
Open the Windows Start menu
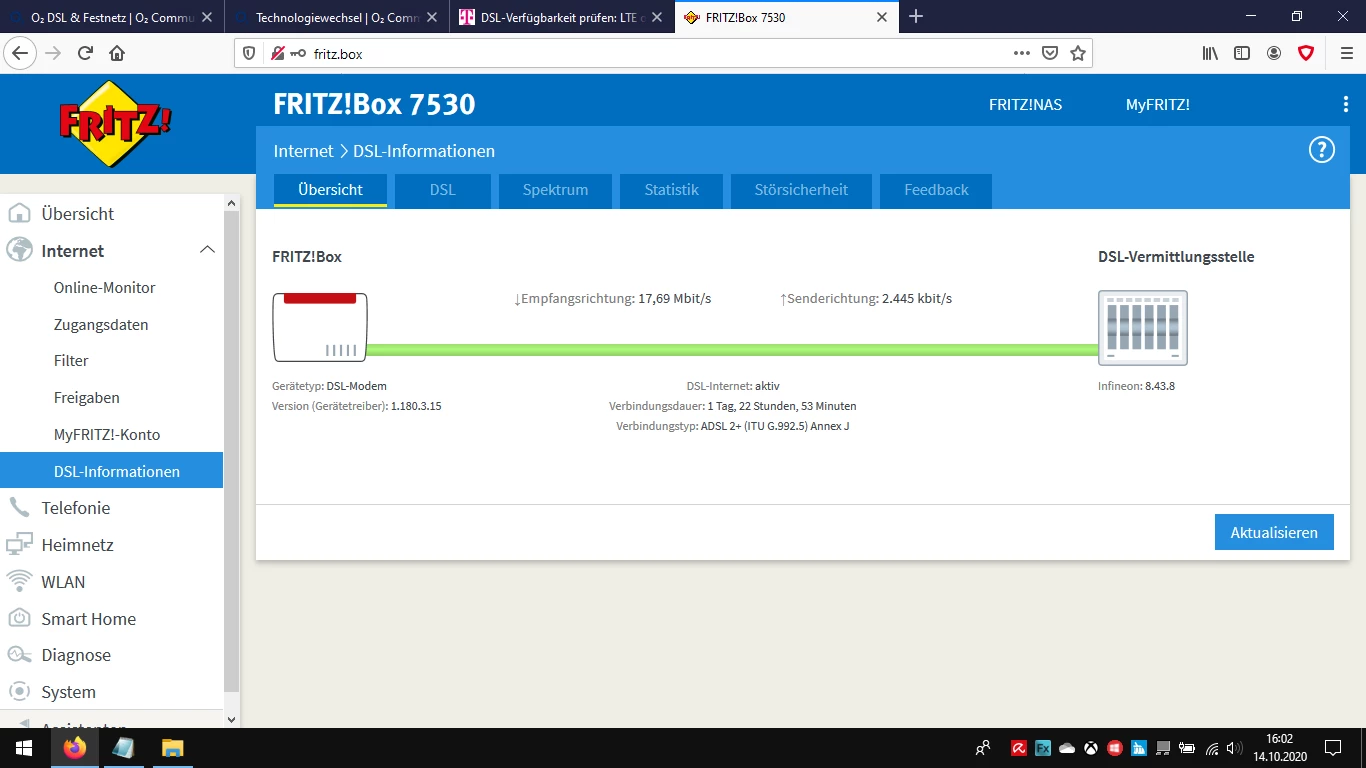coord(24,748)
